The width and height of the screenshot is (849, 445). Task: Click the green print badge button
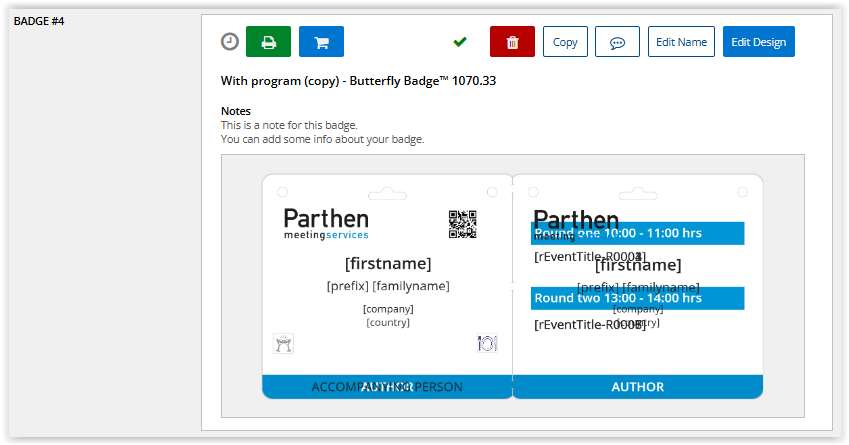click(268, 42)
